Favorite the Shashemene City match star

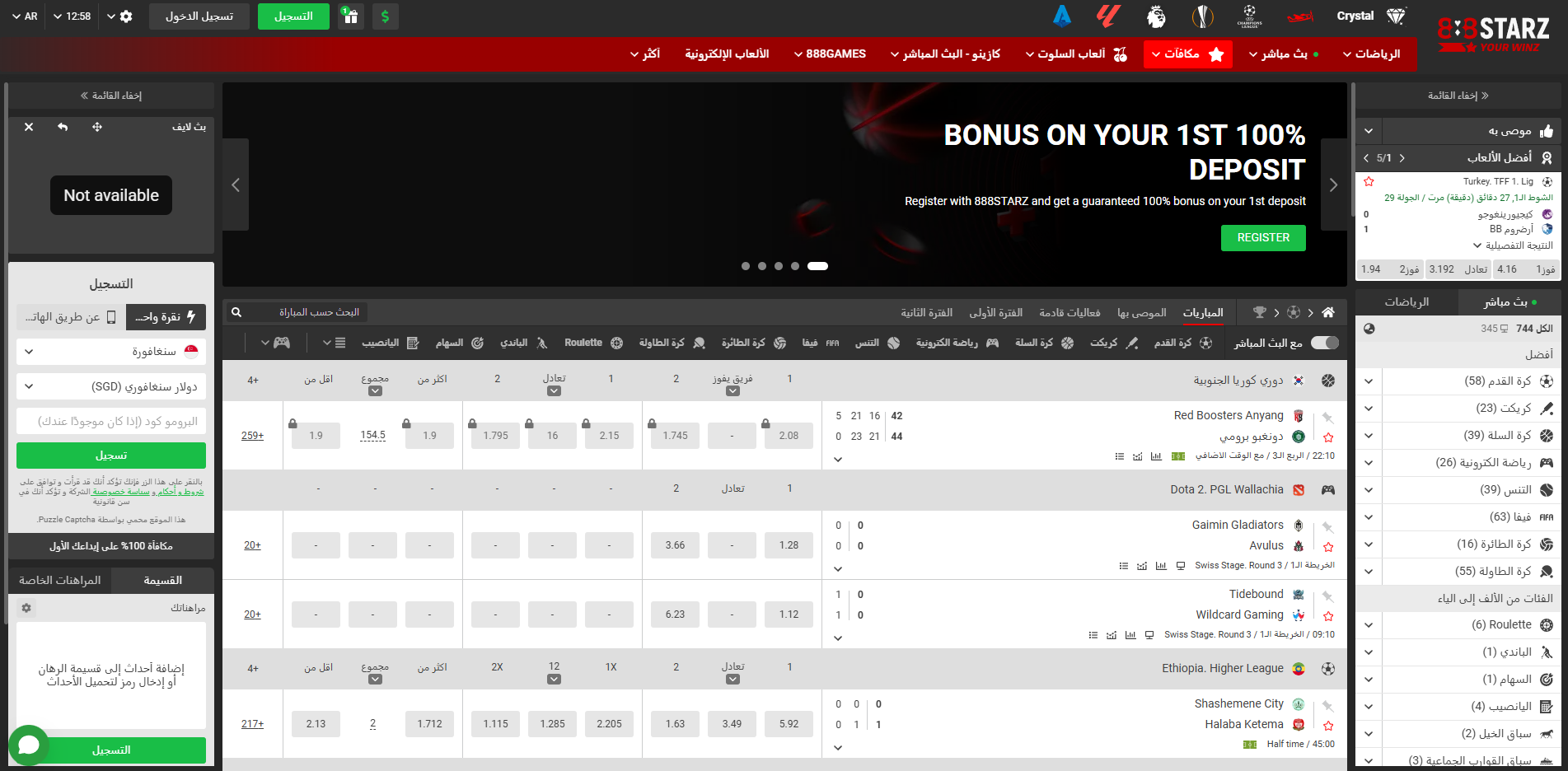click(x=1328, y=726)
